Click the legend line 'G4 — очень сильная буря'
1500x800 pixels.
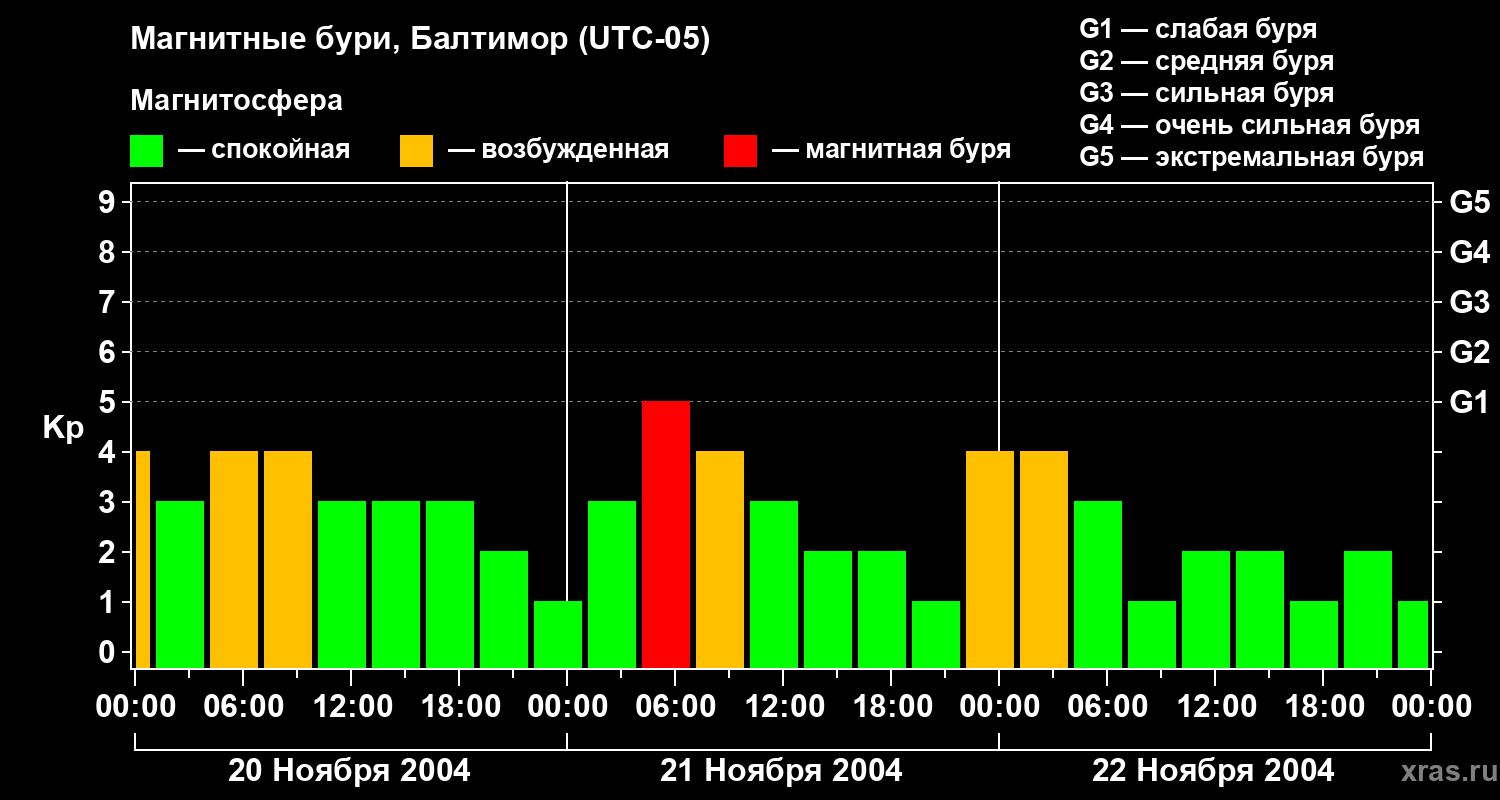point(1249,125)
